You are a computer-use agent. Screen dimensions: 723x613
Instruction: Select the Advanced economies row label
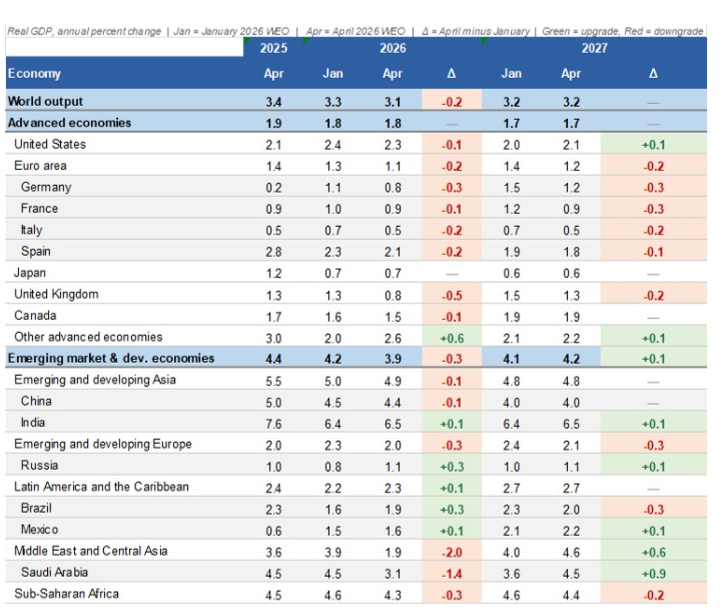[69, 123]
